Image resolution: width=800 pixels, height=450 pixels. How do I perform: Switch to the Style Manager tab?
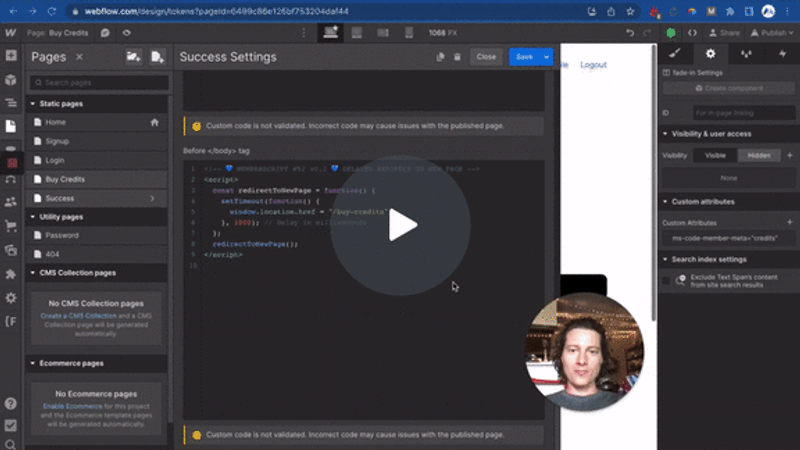tap(746, 53)
